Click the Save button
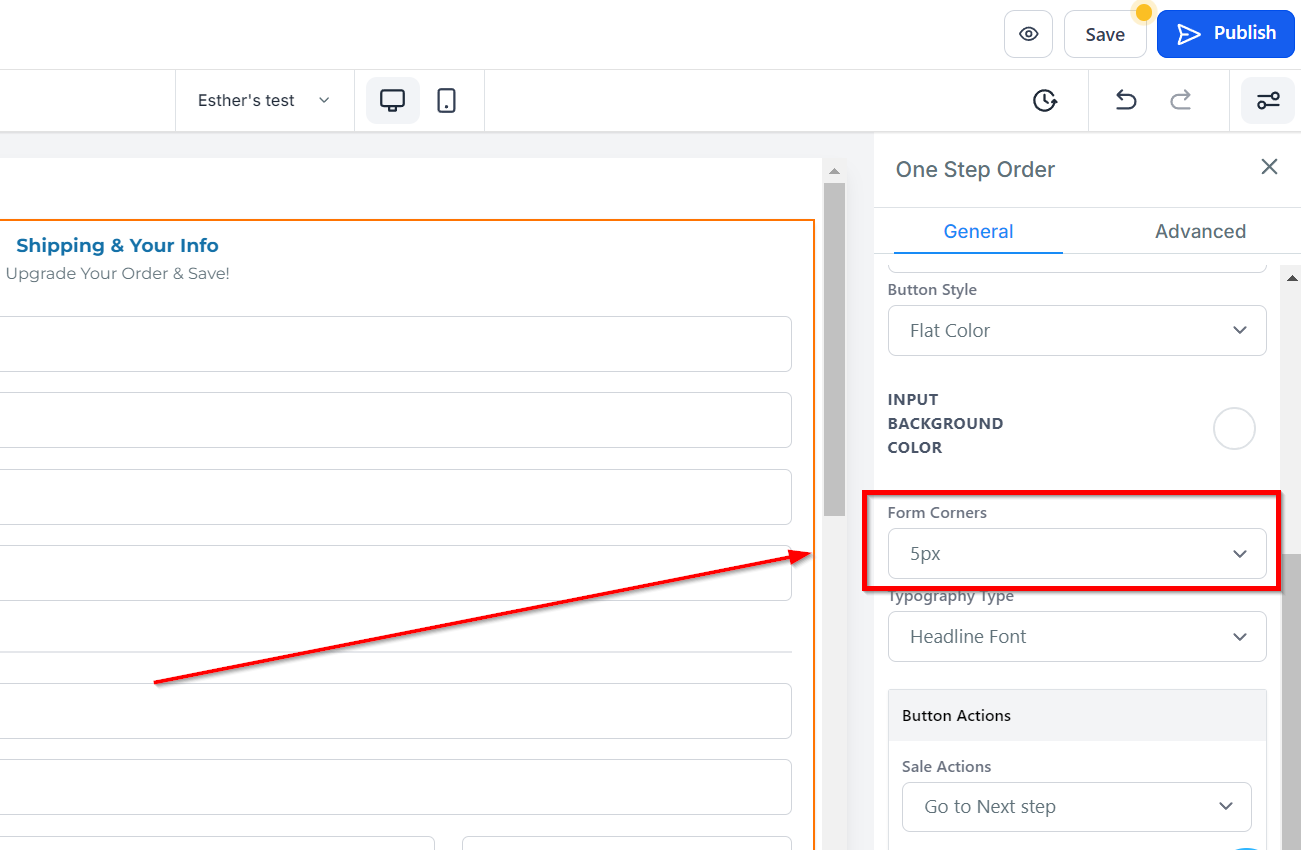The height and width of the screenshot is (850, 1301). [1105, 34]
